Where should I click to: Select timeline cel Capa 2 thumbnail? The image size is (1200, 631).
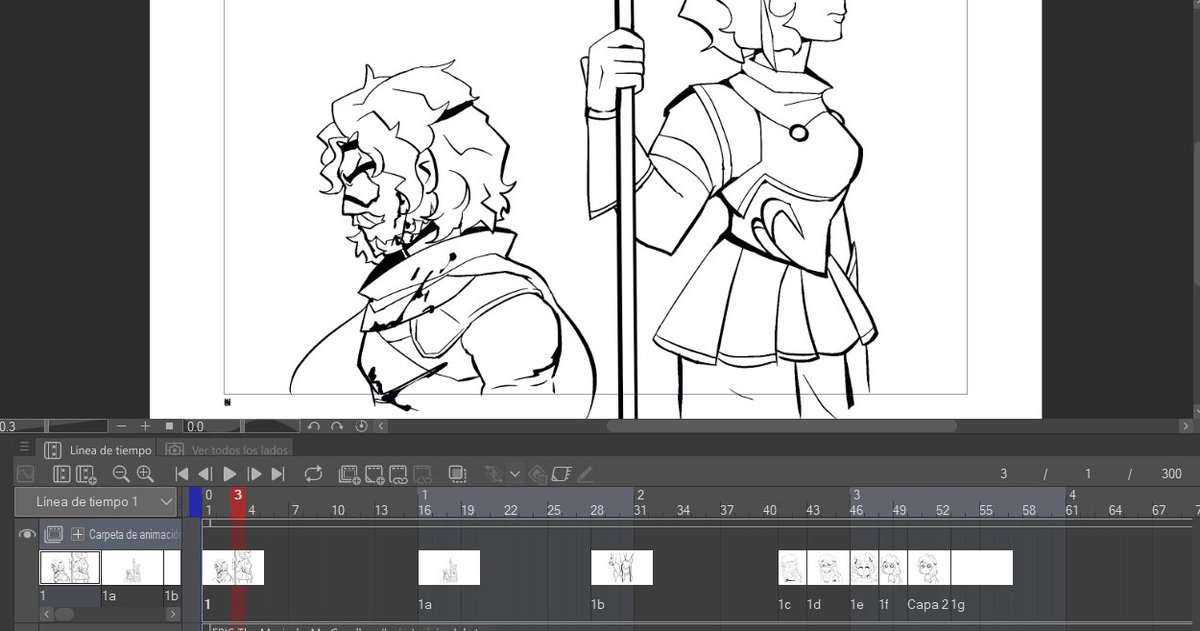click(x=929, y=567)
